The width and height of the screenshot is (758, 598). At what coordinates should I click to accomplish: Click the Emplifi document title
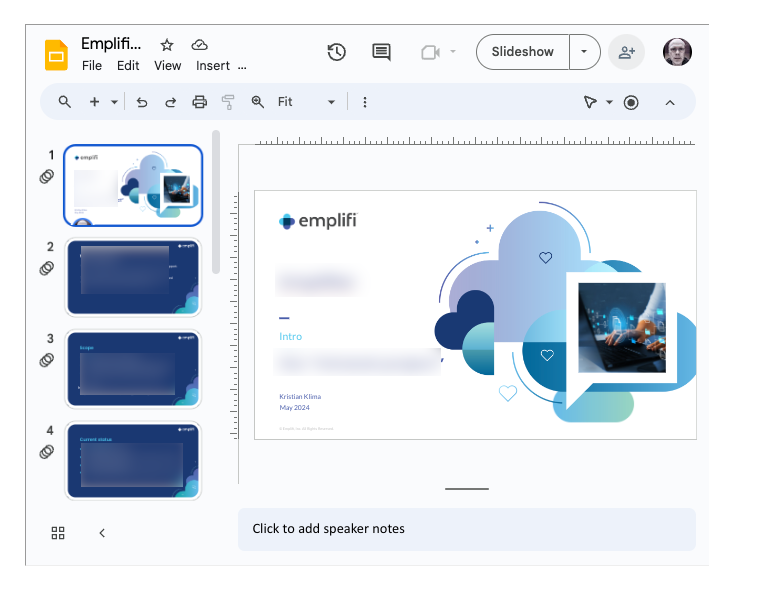coord(111,44)
